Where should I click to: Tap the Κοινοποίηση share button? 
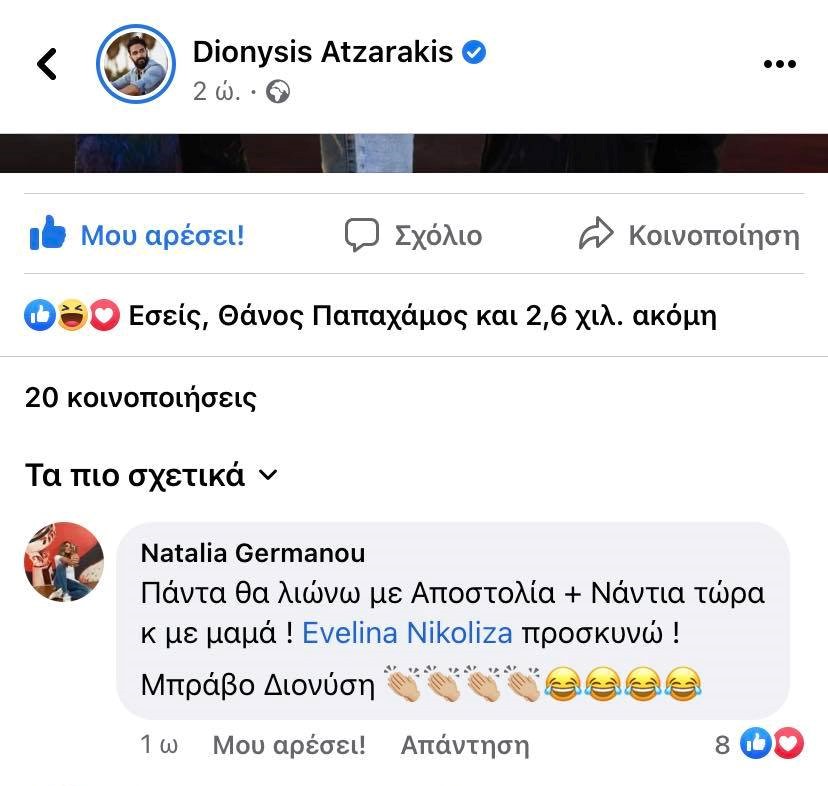689,234
